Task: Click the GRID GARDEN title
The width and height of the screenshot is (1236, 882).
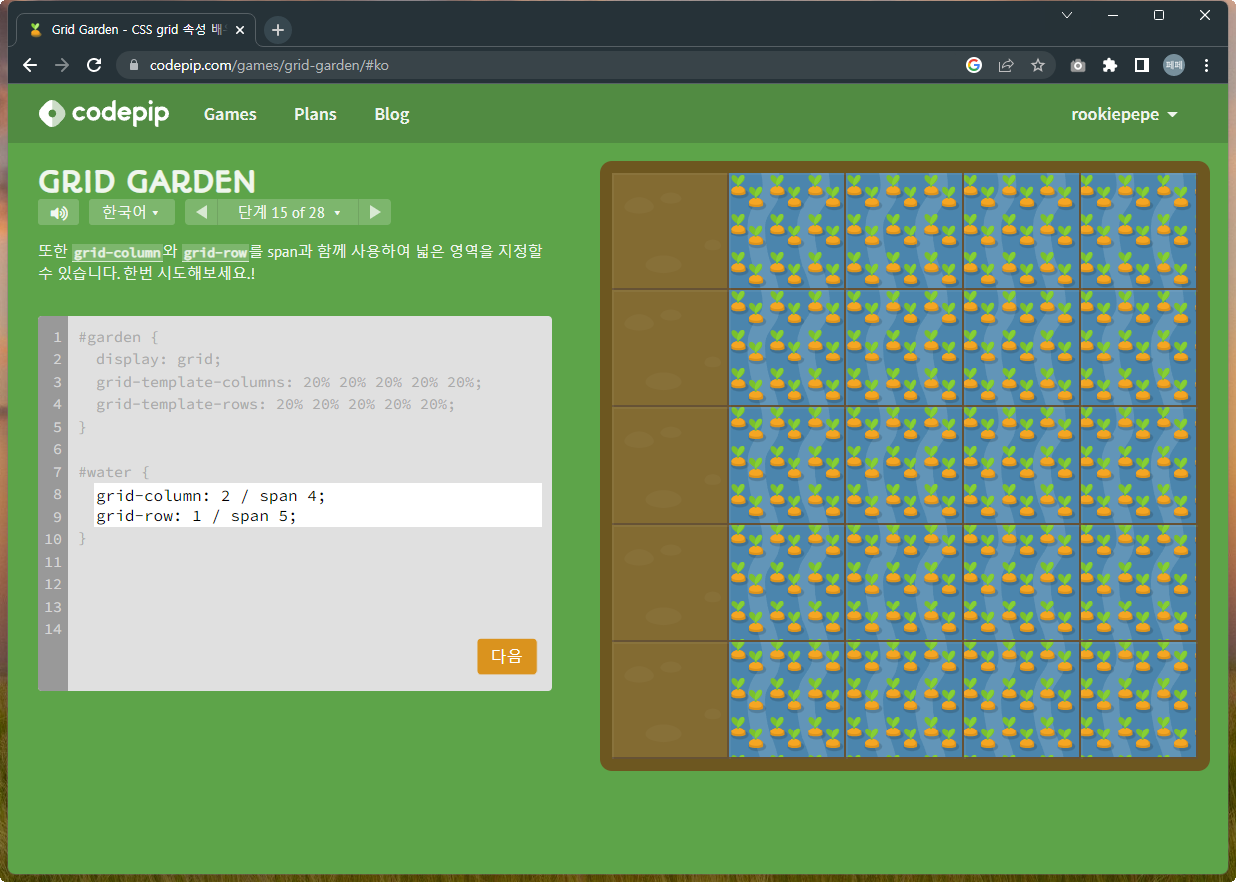Action: tap(147, 181)
